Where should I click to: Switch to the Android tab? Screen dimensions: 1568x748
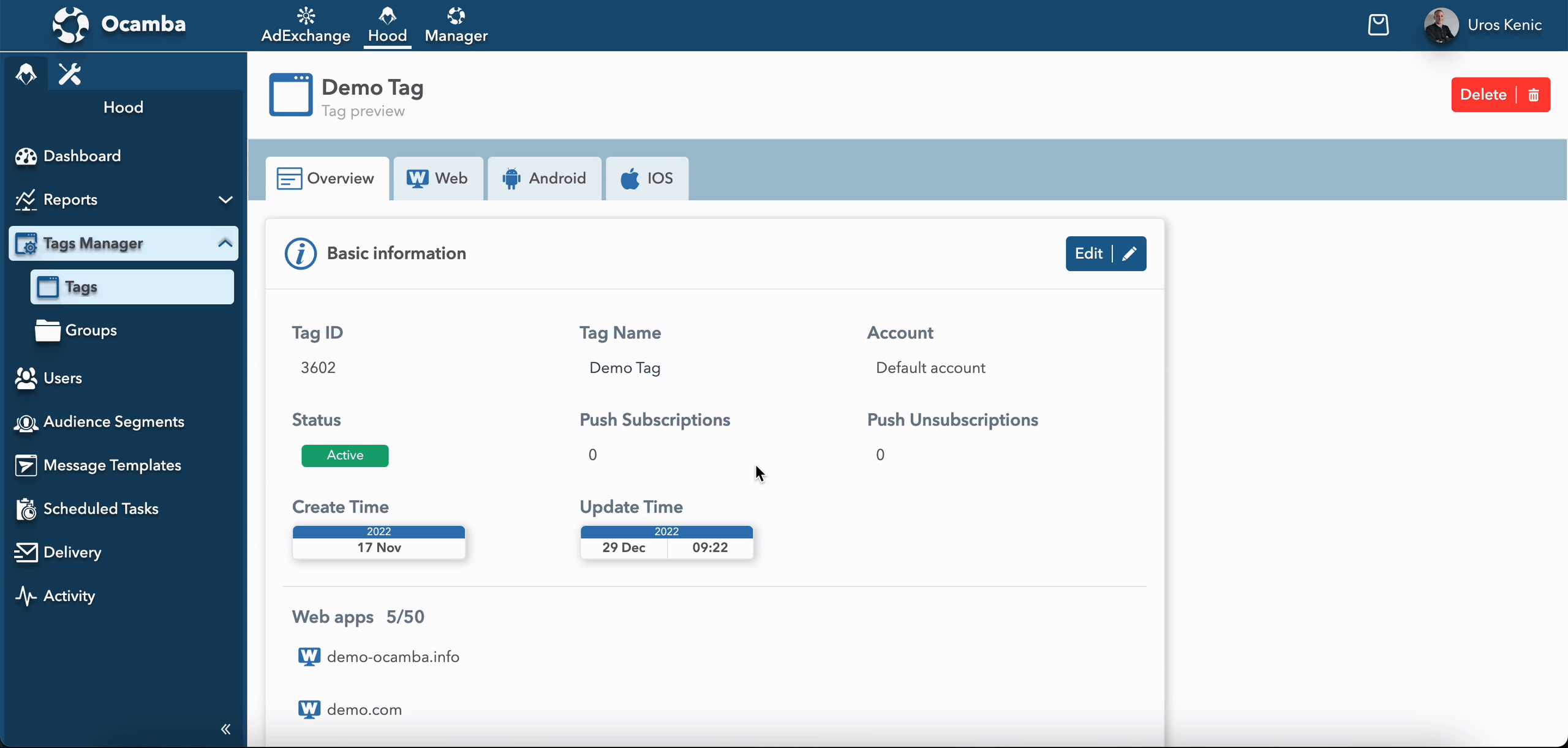(x=545, y=179)
